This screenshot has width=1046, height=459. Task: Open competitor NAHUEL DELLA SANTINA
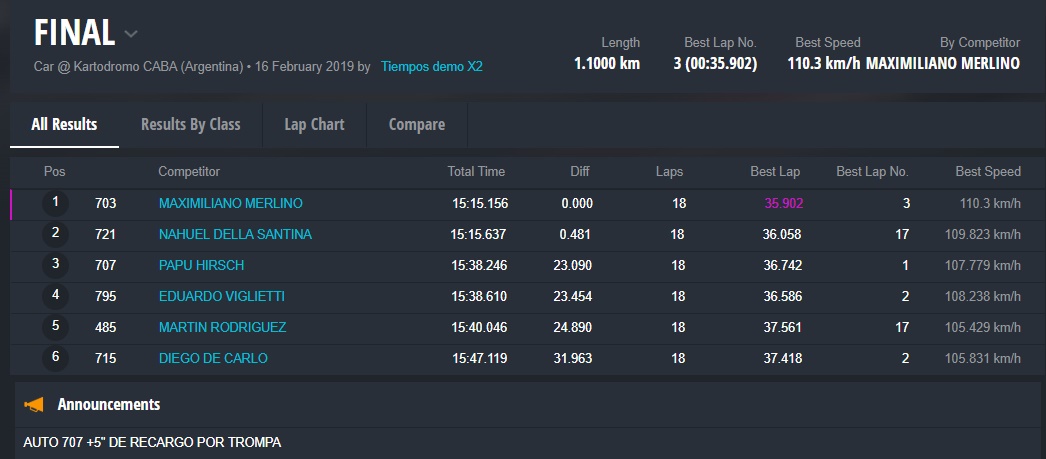(x=235, y=234)
